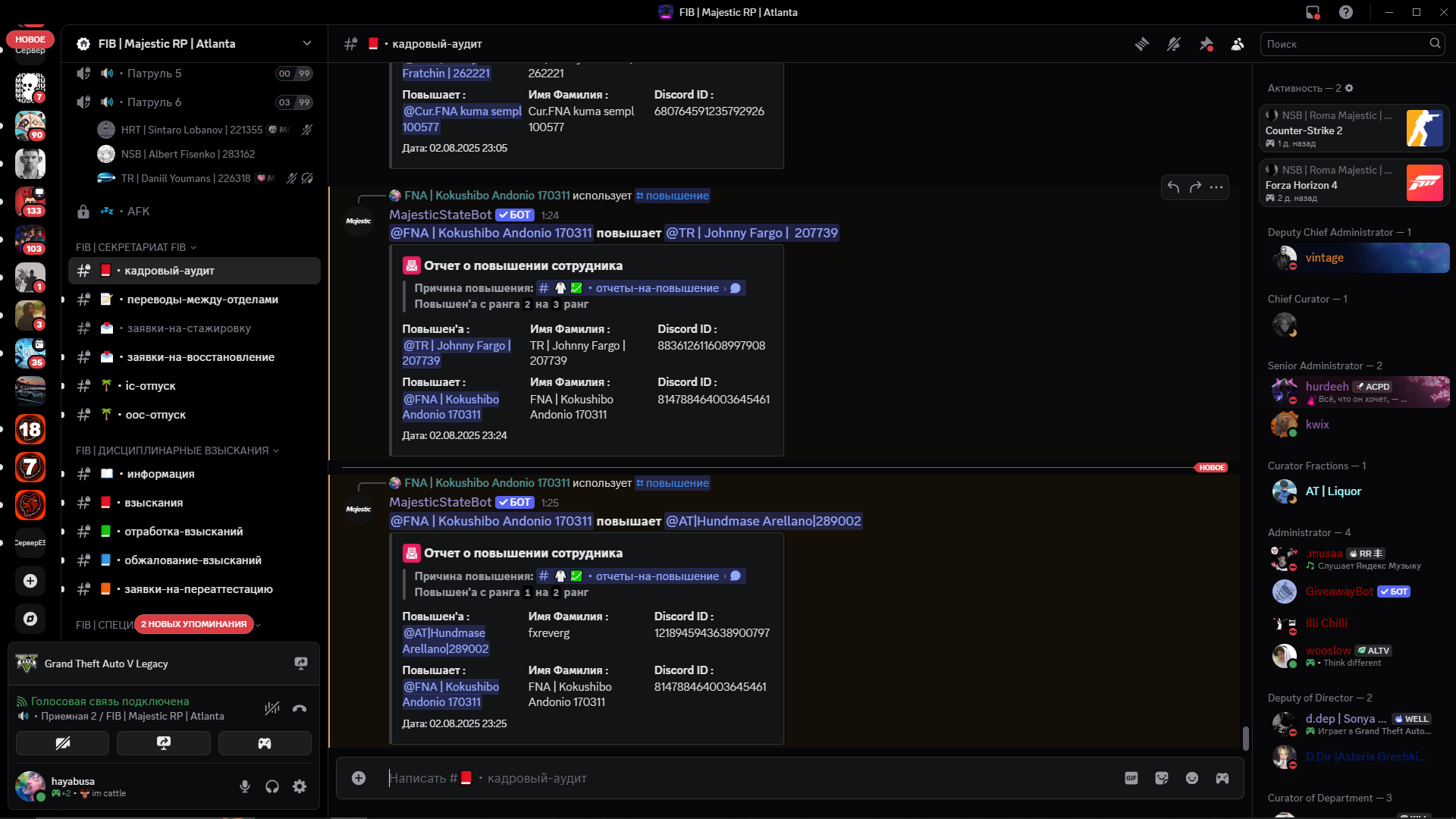Open the заявки-на-восстановление channel
The image size is (1456, 819).
click(195, 357)
